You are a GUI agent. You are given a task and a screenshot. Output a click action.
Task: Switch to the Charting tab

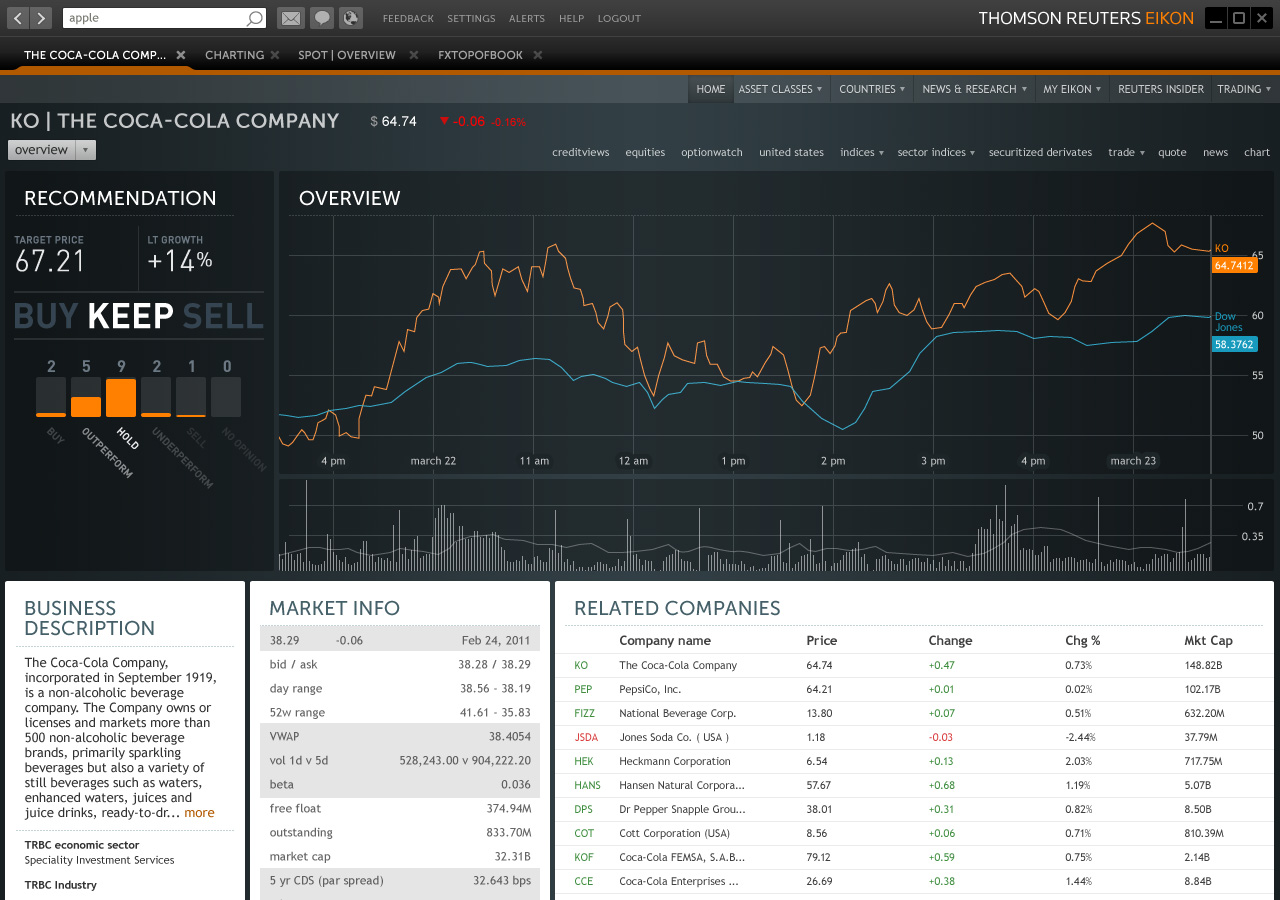(x=234, y=55)
